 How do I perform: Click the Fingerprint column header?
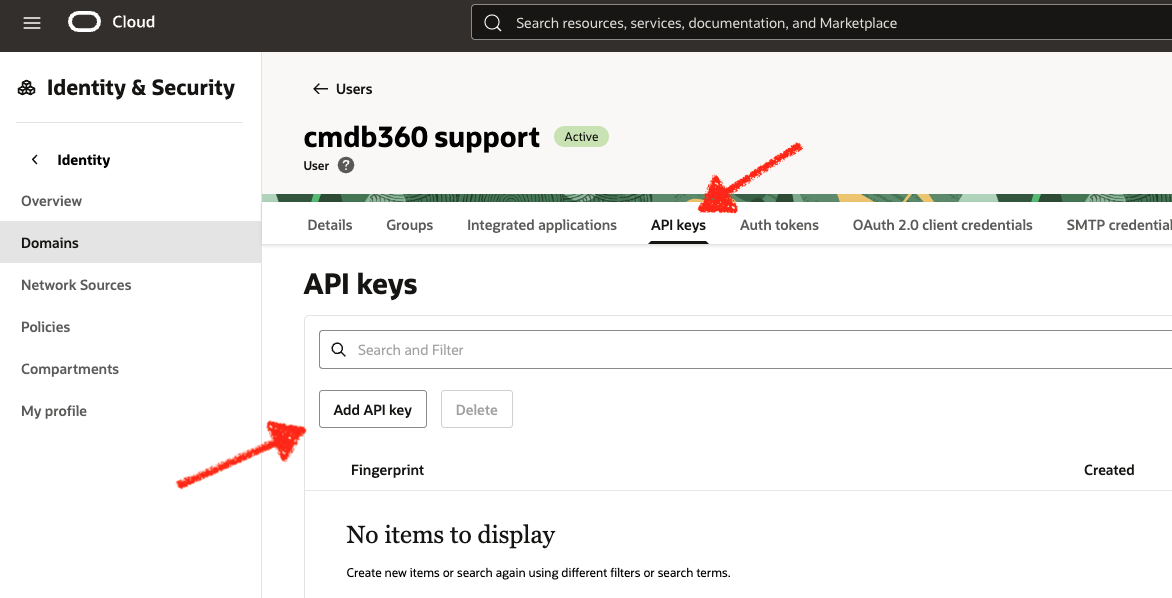tap(387, 470)
